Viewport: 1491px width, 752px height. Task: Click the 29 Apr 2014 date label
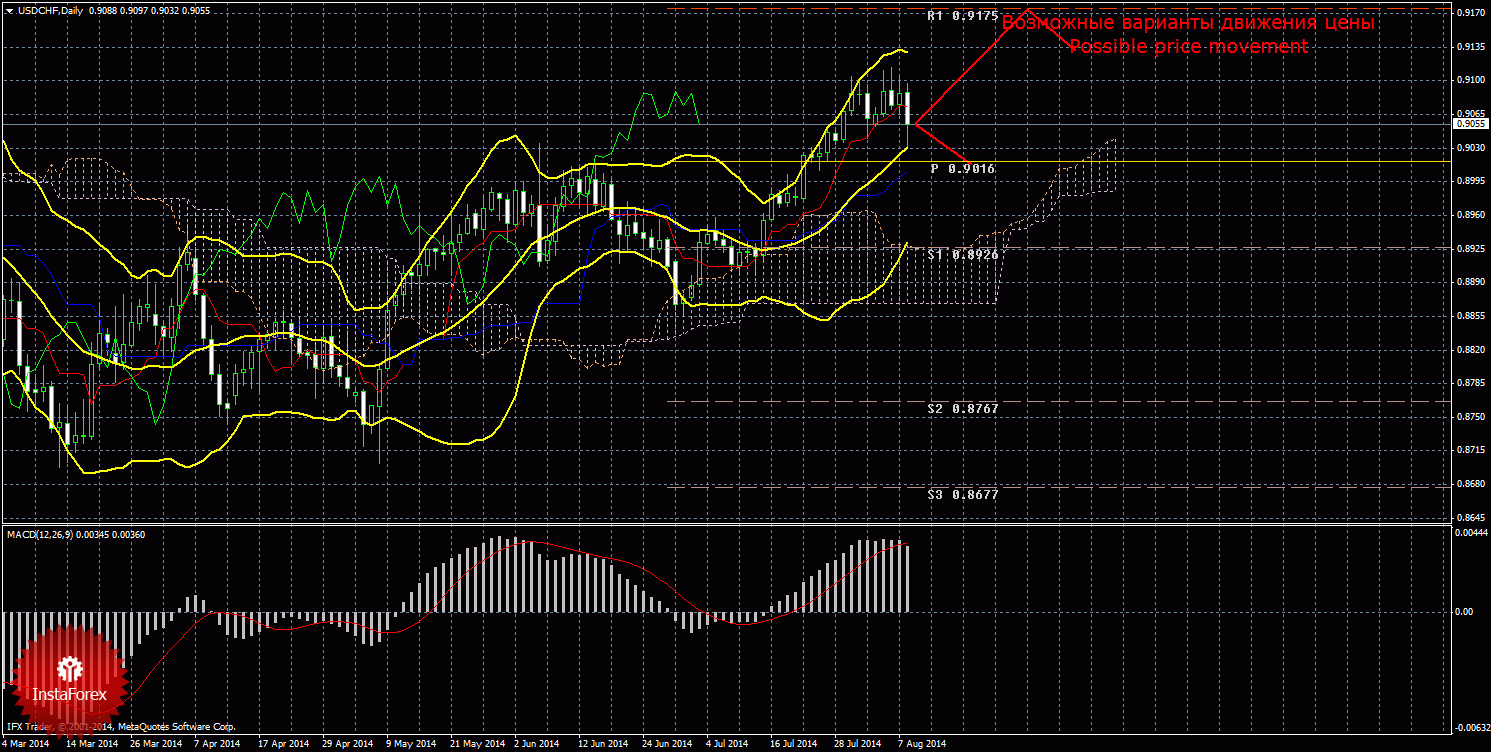(347, 744)
